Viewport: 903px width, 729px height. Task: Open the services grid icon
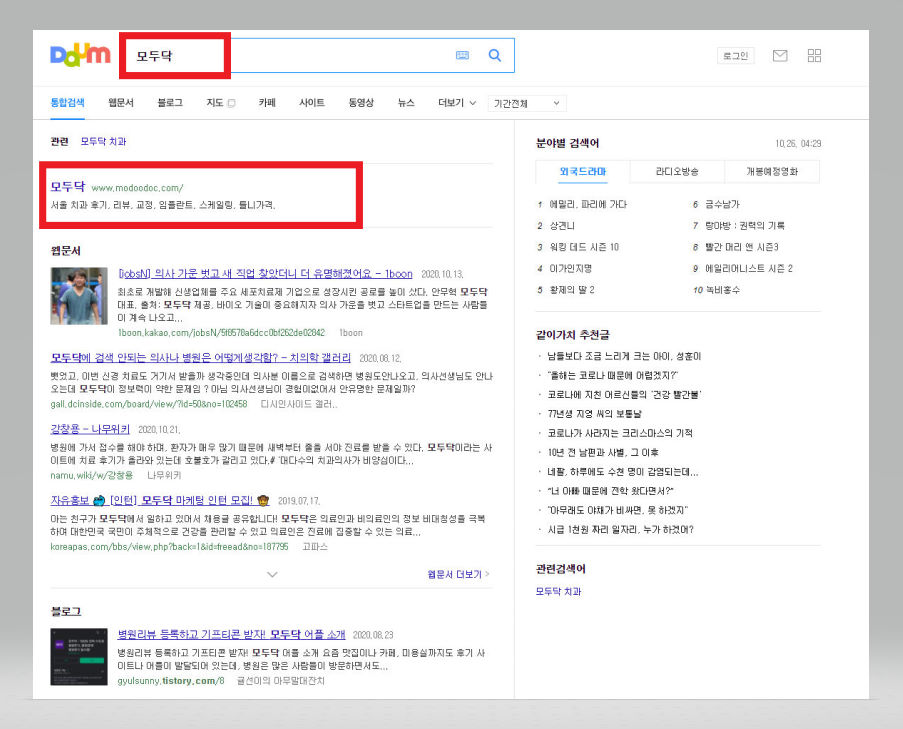[814, 55]
